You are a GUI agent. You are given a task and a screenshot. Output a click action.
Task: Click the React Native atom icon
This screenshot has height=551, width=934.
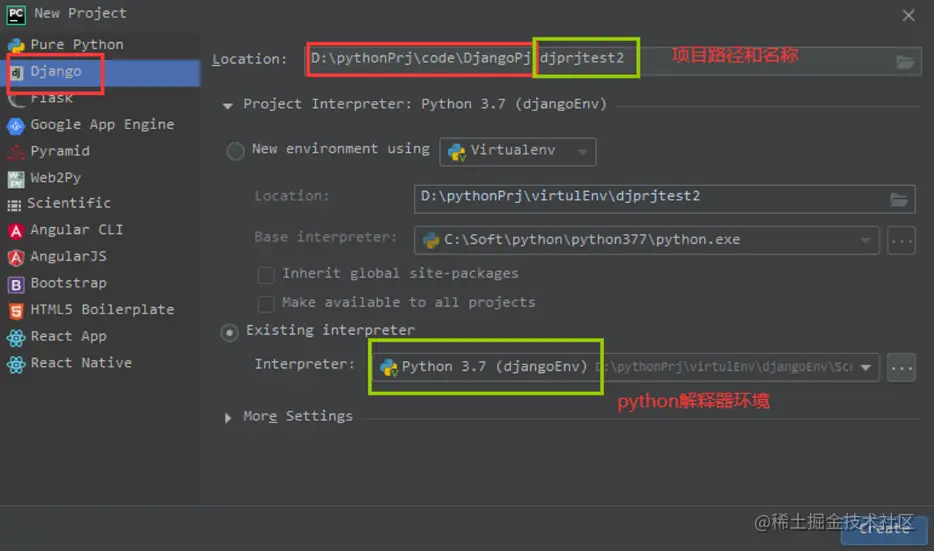(16, 364)
